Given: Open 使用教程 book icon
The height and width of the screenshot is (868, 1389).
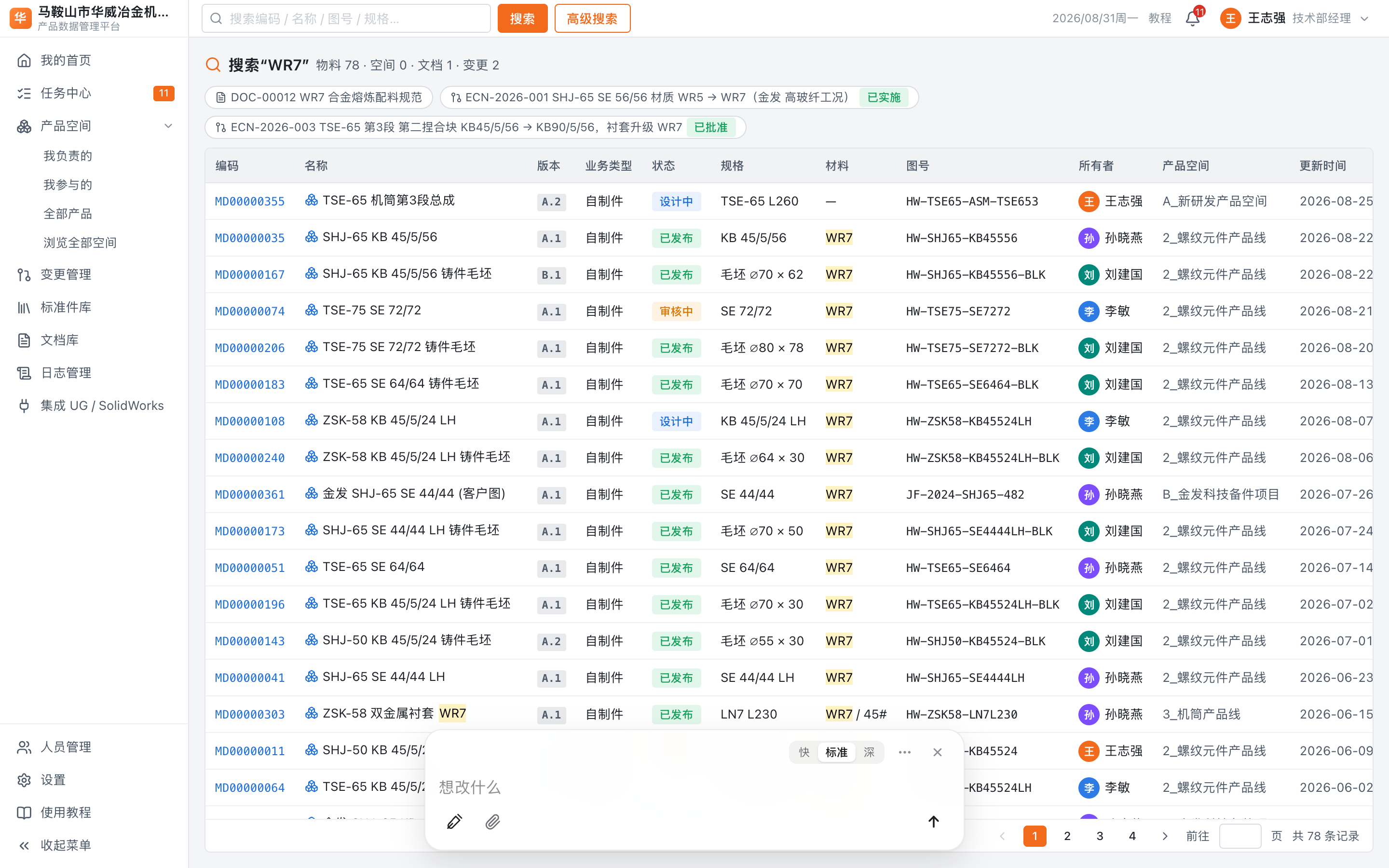Looking at the screenshot, I should click(x=24, y=813).
